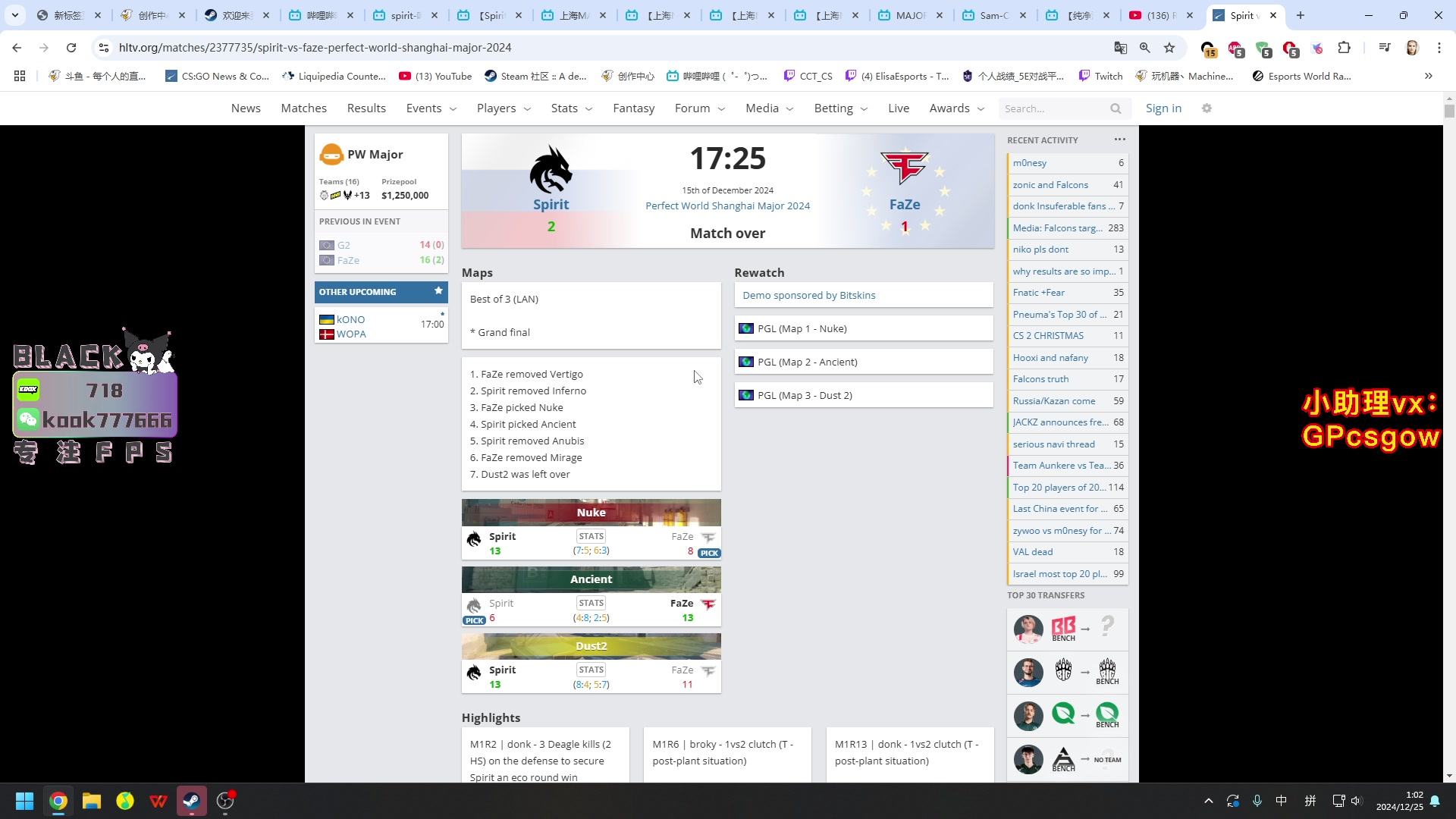Click the PGL Map 2 Ancient rewatch icon
The height and width of the screenshot is (819, 1456).
pos(746,362)
